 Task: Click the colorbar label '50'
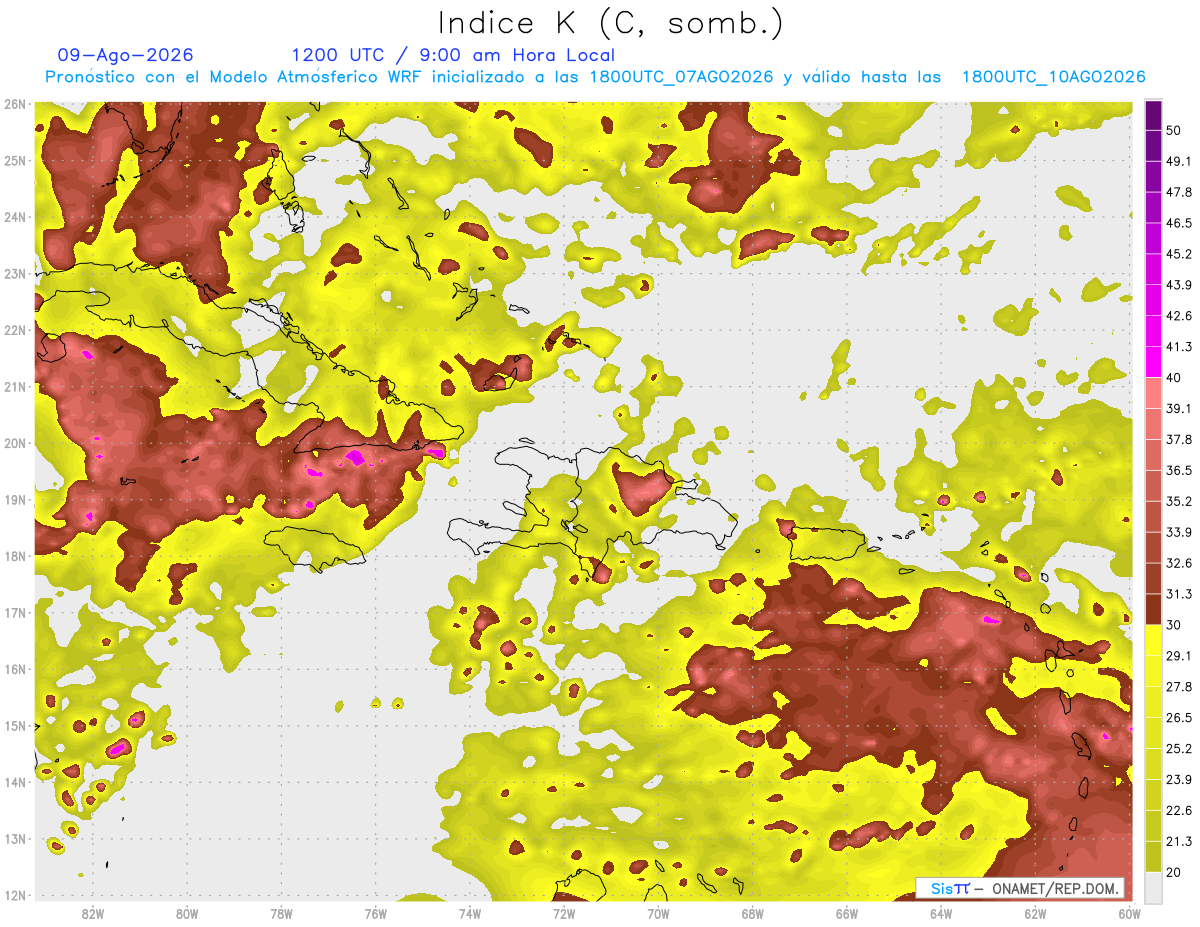(x=1174, y=131)
